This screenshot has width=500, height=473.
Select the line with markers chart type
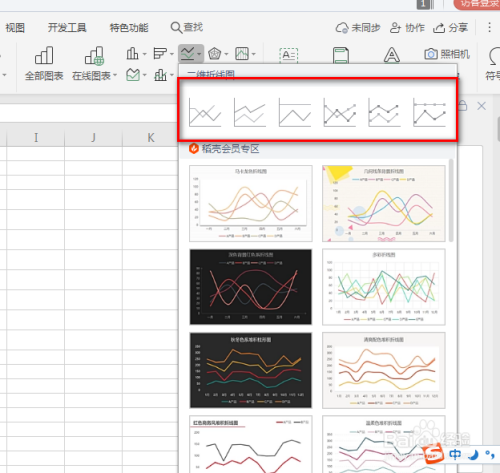pyautogui.click(x=340, y=112)
